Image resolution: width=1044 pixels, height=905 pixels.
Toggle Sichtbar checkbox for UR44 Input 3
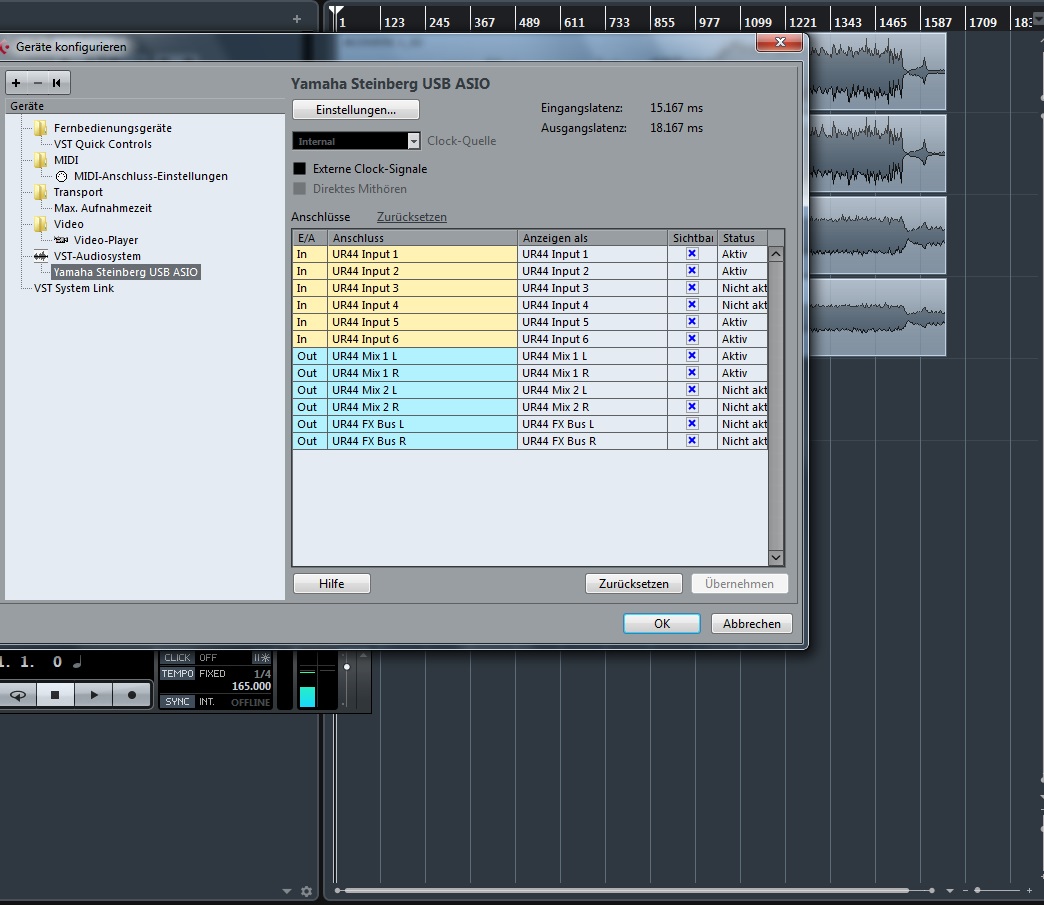click(x=692, y=288)
